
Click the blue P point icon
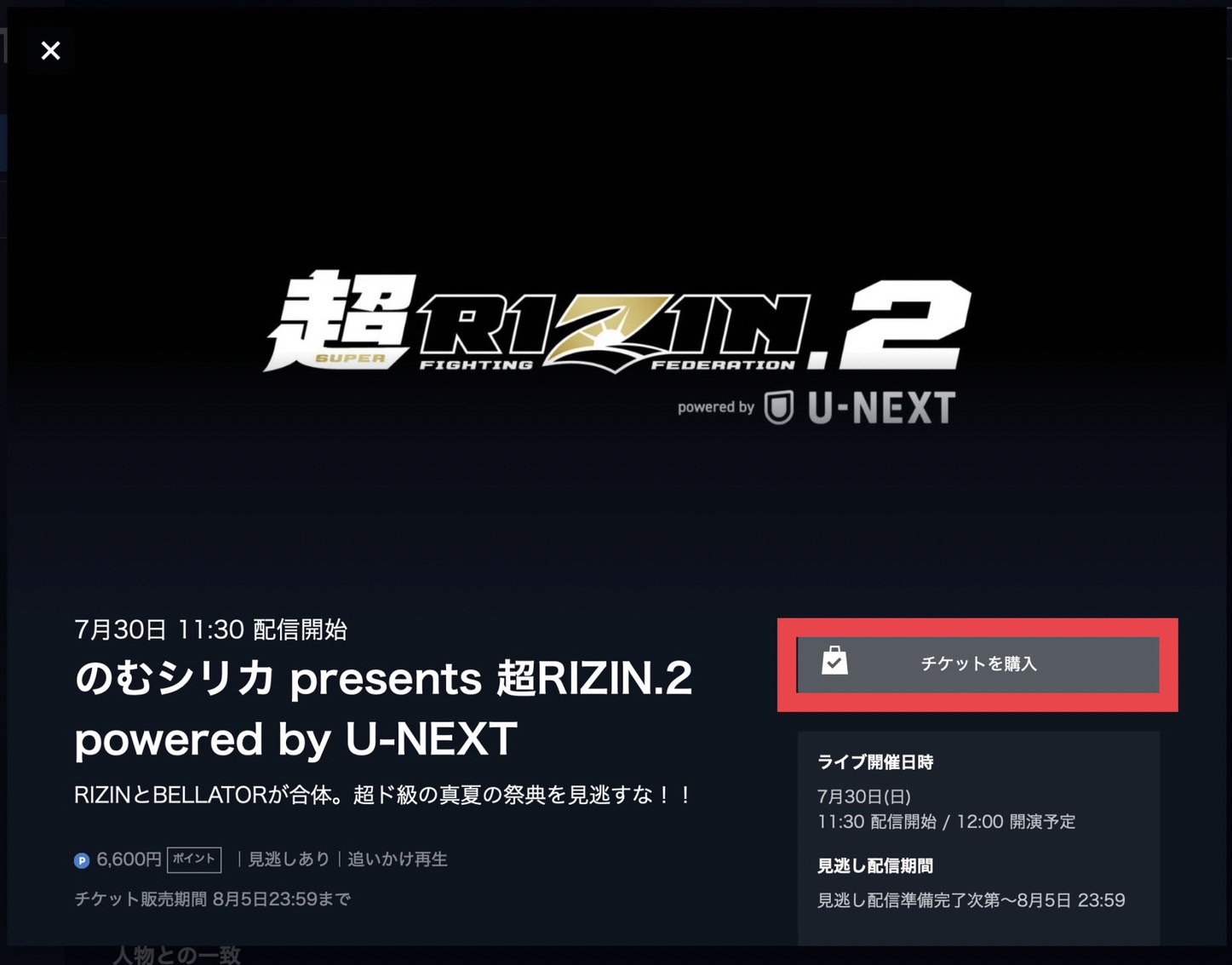82,860
